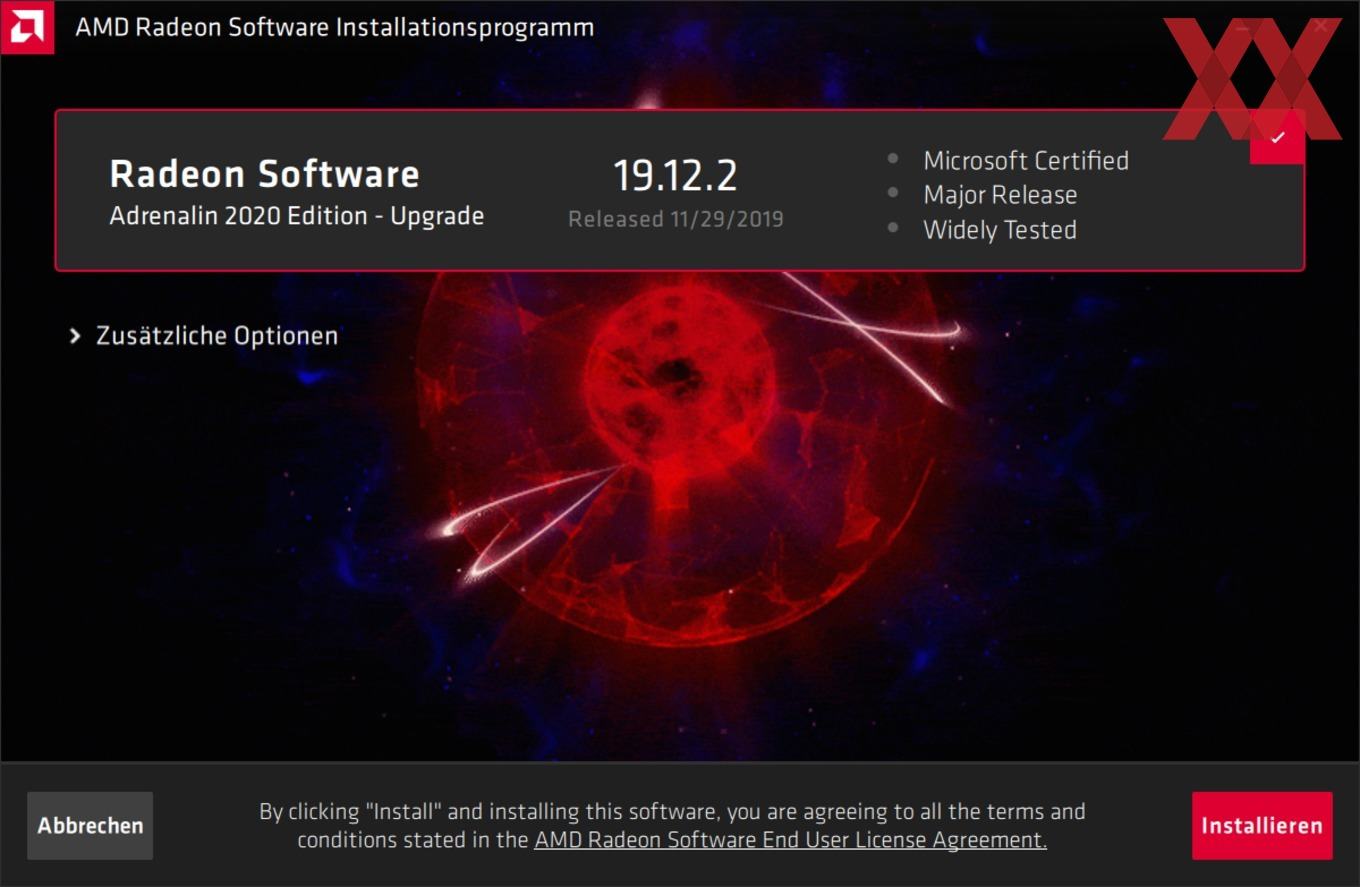Click the AMD logo icon in title bar
Viewport: 1360px width, 887px height.
27,27
